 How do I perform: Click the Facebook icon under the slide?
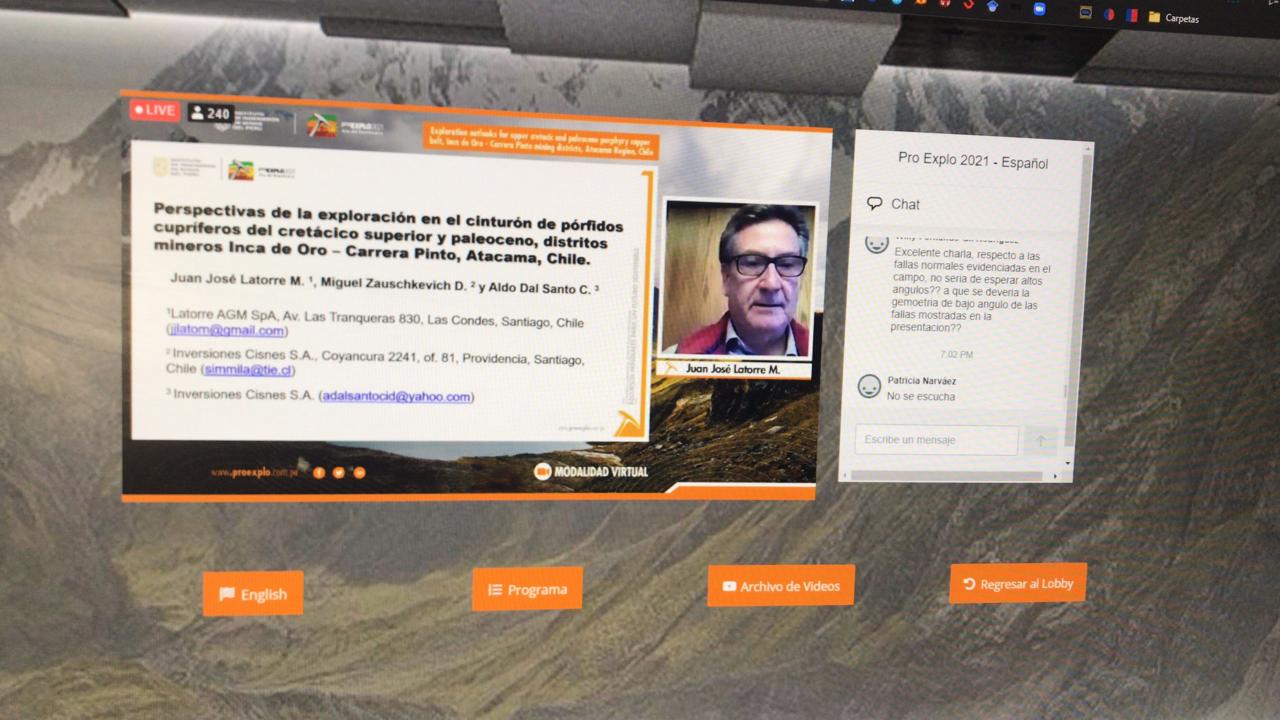[319, 472]
